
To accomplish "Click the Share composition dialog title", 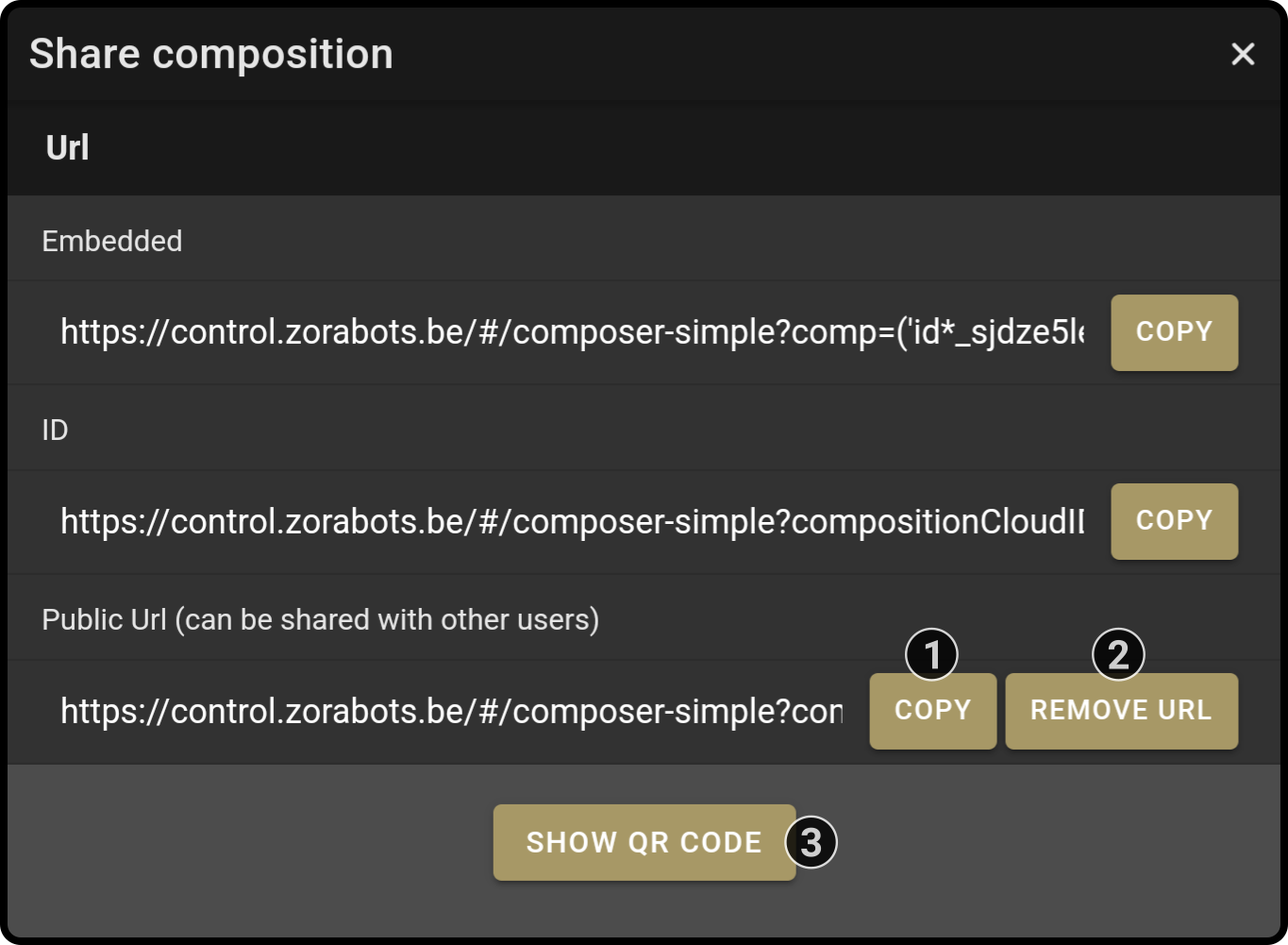I will (211, 54).
